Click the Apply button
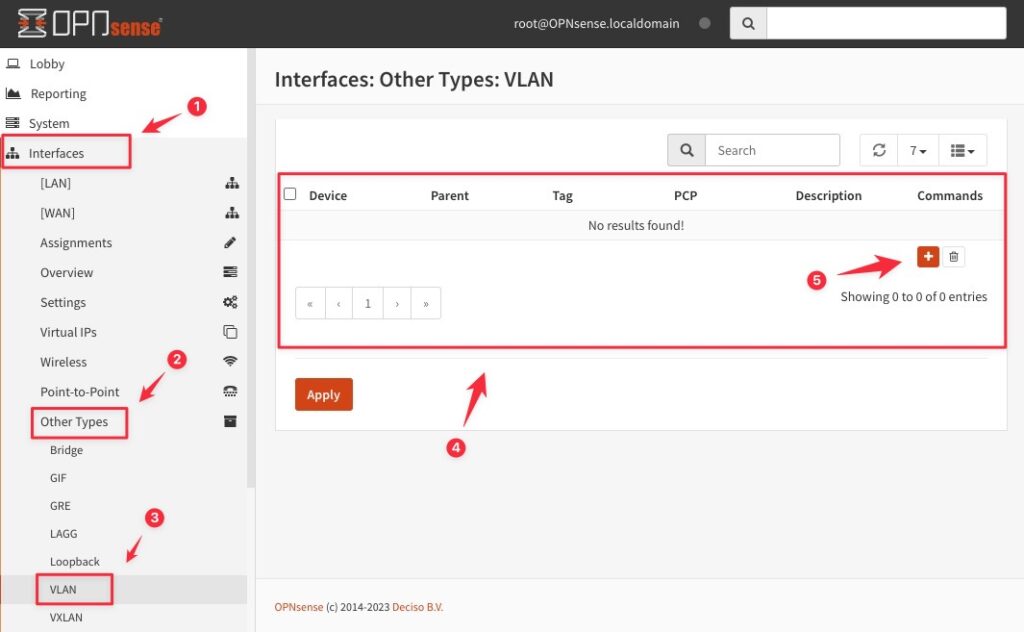This screenshot has height=632, width=1024. click(x=324, y=394)
